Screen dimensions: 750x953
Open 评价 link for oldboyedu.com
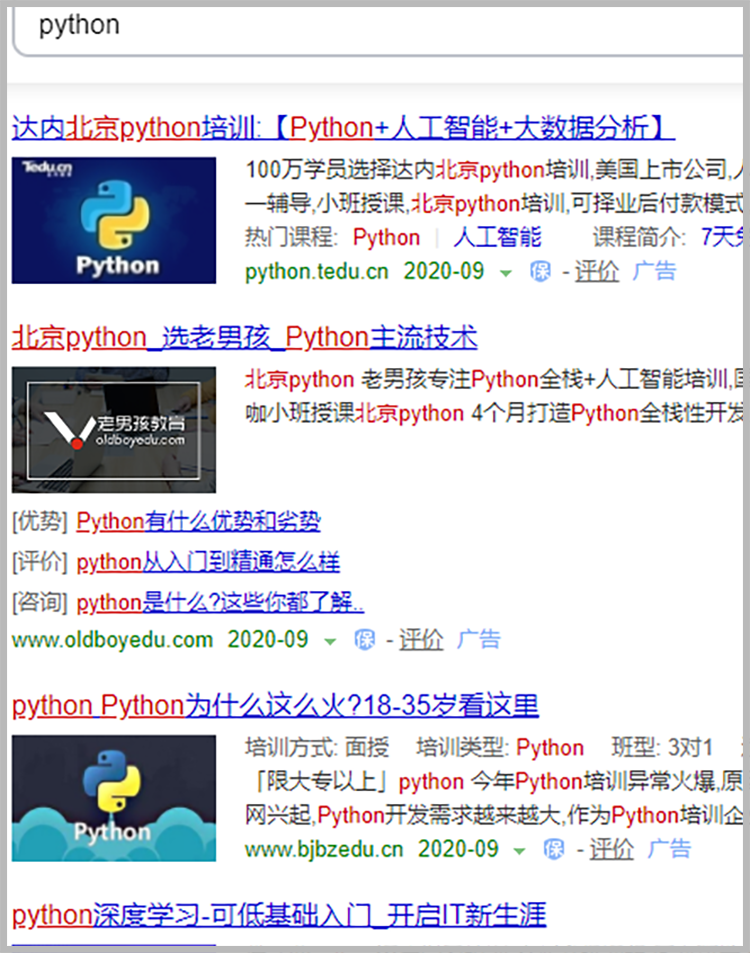point(421,639)
